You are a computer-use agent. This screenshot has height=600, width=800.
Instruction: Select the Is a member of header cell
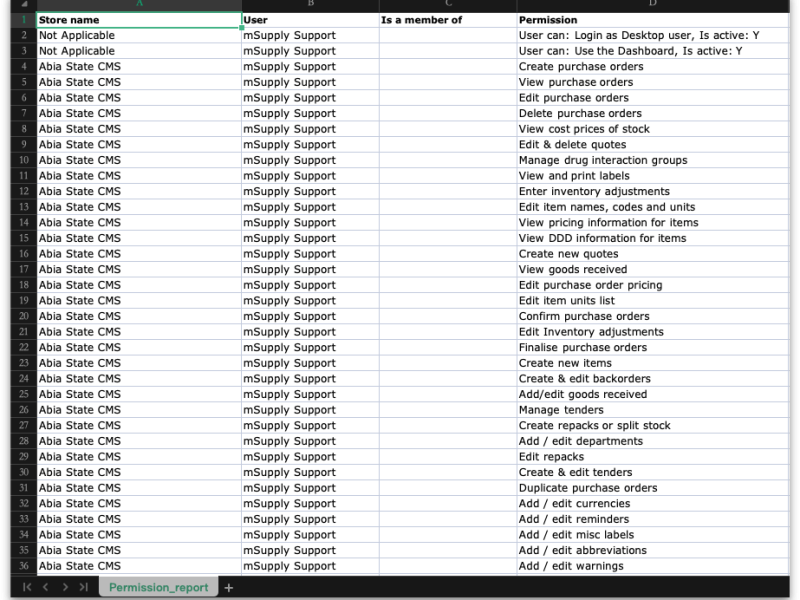point(448,20)
